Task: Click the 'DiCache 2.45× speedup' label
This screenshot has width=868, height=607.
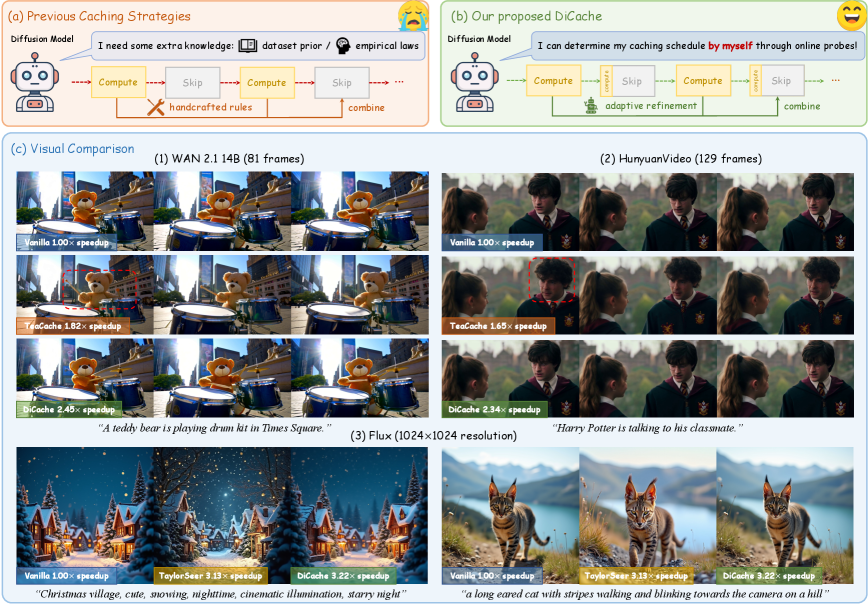Action: 69,409
